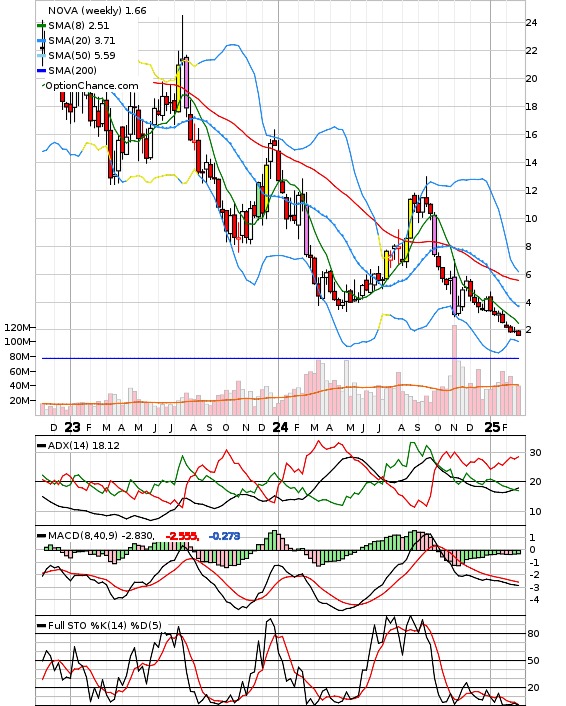566x706 pixels.
Task: Jump to the 24 year marker
Action: click(280, 427)
